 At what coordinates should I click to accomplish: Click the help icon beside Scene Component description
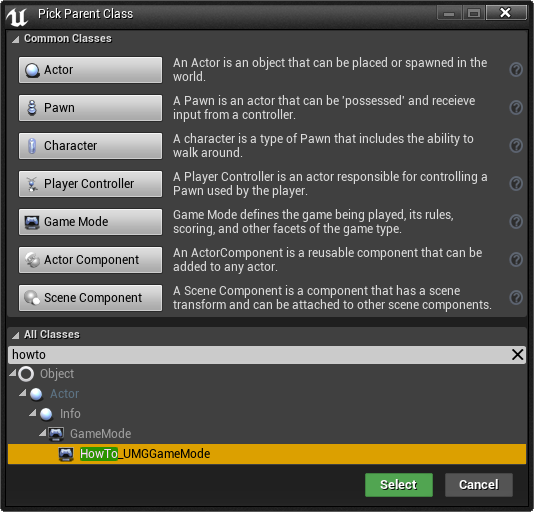tap(516, 298)
